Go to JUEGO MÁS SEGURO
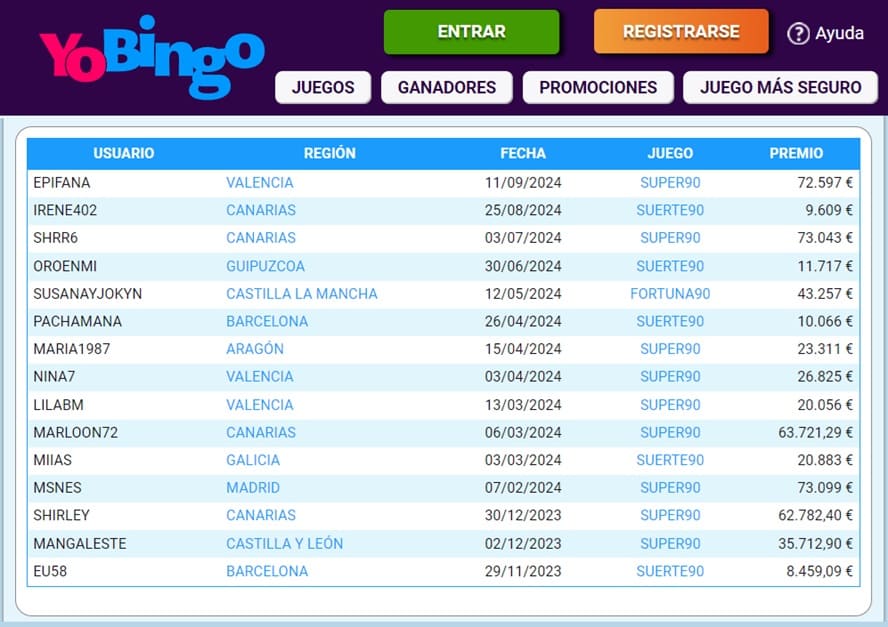This screenshot has width=888, height=627. click(x=779, y=87)
